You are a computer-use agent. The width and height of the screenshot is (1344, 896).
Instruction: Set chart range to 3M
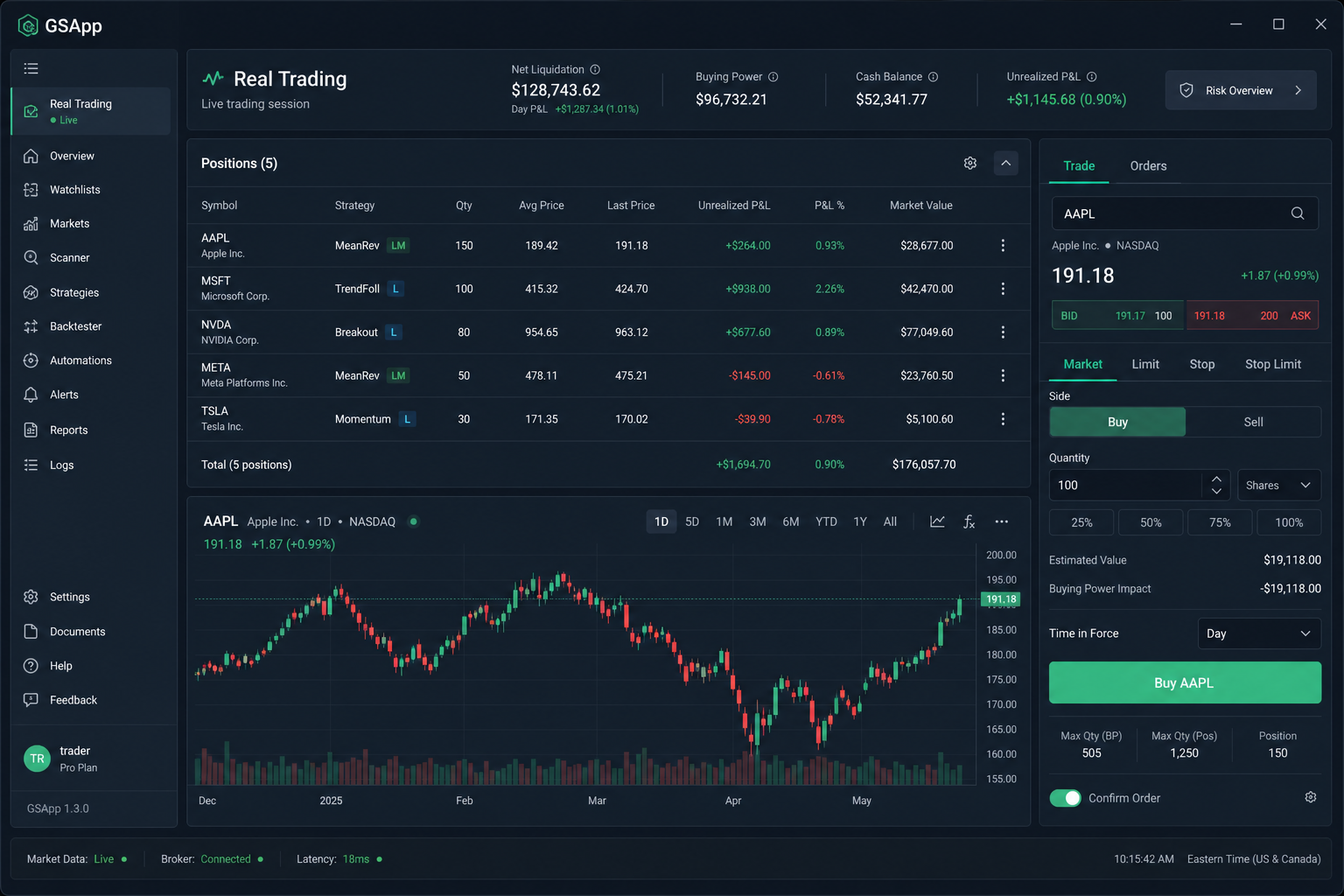758,521
